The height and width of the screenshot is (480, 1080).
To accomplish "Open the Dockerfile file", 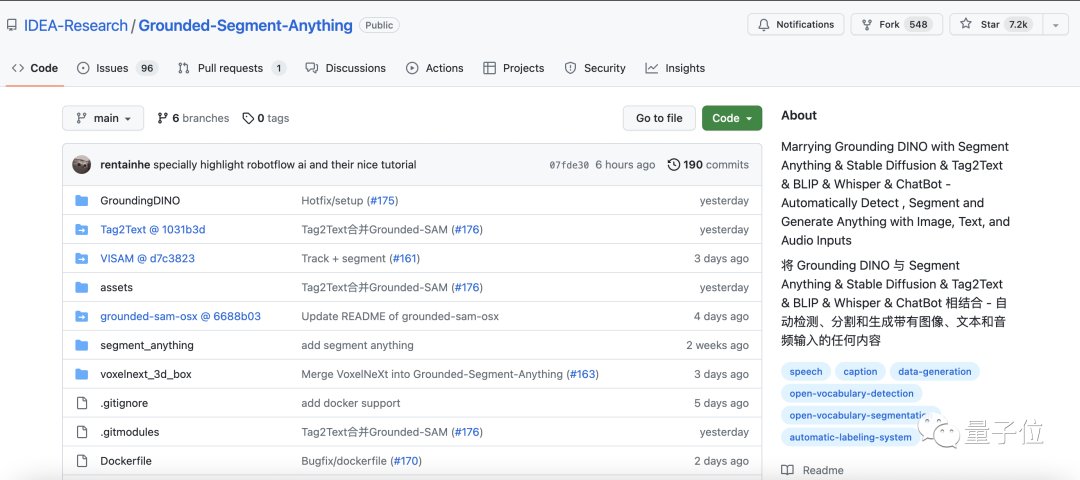I will (126, 461).
